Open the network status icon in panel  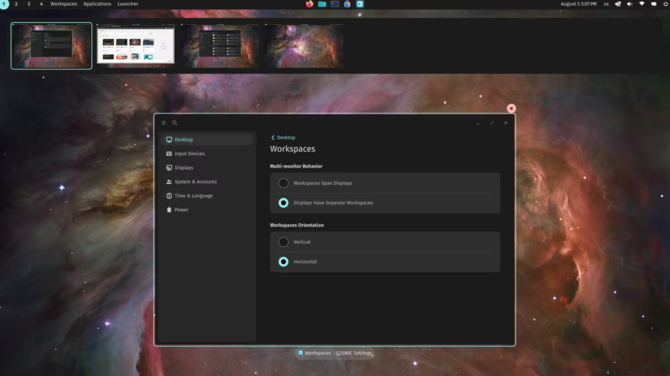point(618,4)
